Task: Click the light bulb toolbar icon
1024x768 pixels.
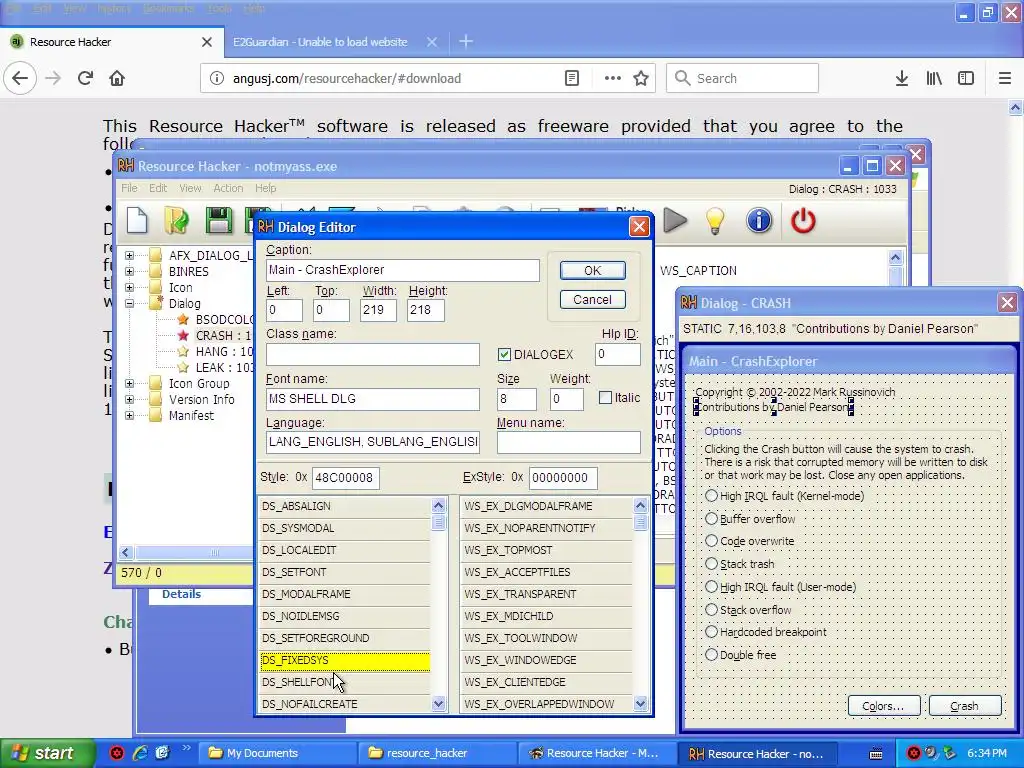Action: pos(715,221)
